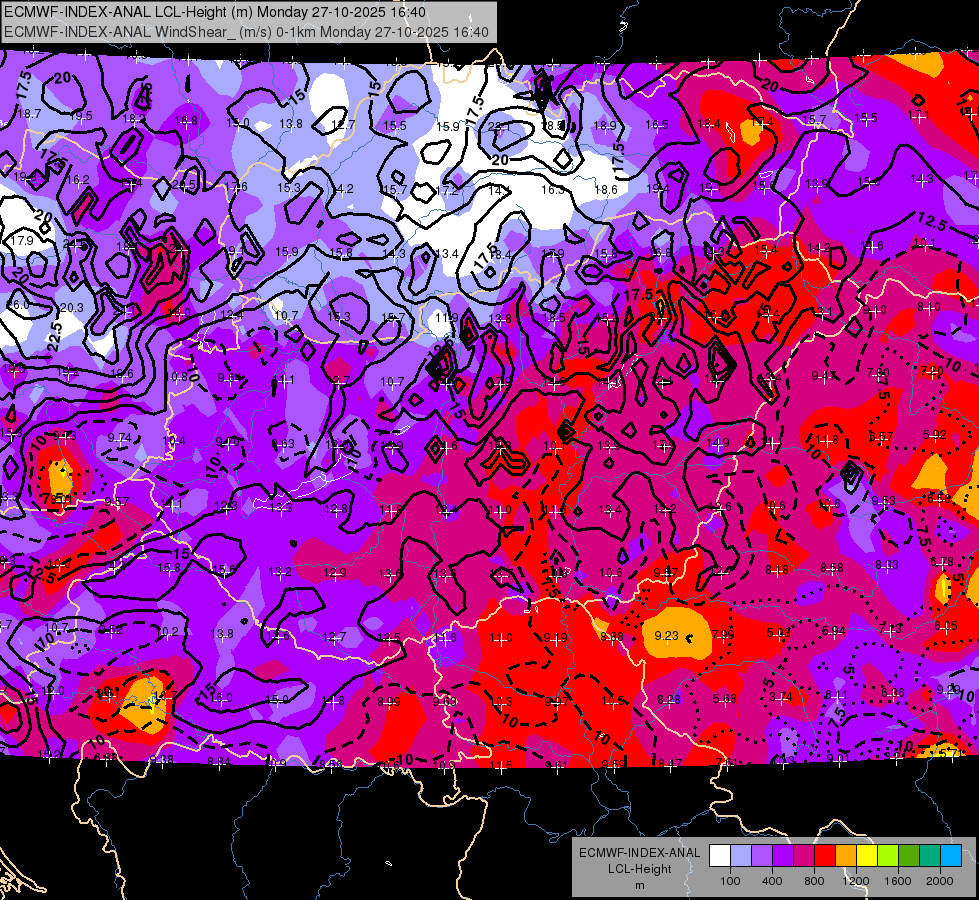Click the 8.88 wind shear value
The height and width of the screenshot is (900, 979).
pyautogui.click(x=611, y=636)
